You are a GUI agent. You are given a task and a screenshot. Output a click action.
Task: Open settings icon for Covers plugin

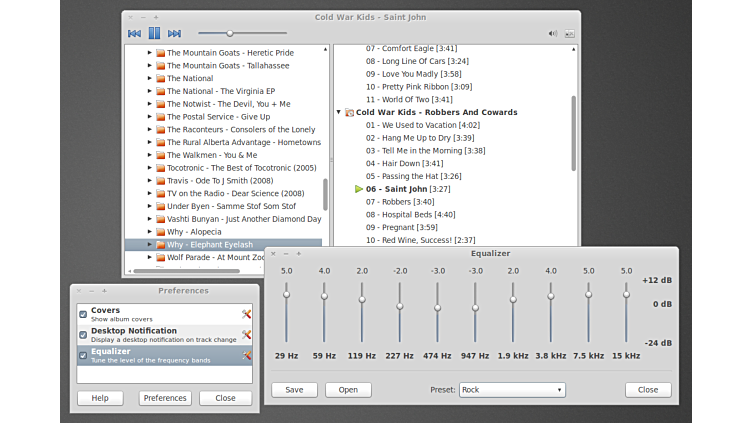pos(246,314)
